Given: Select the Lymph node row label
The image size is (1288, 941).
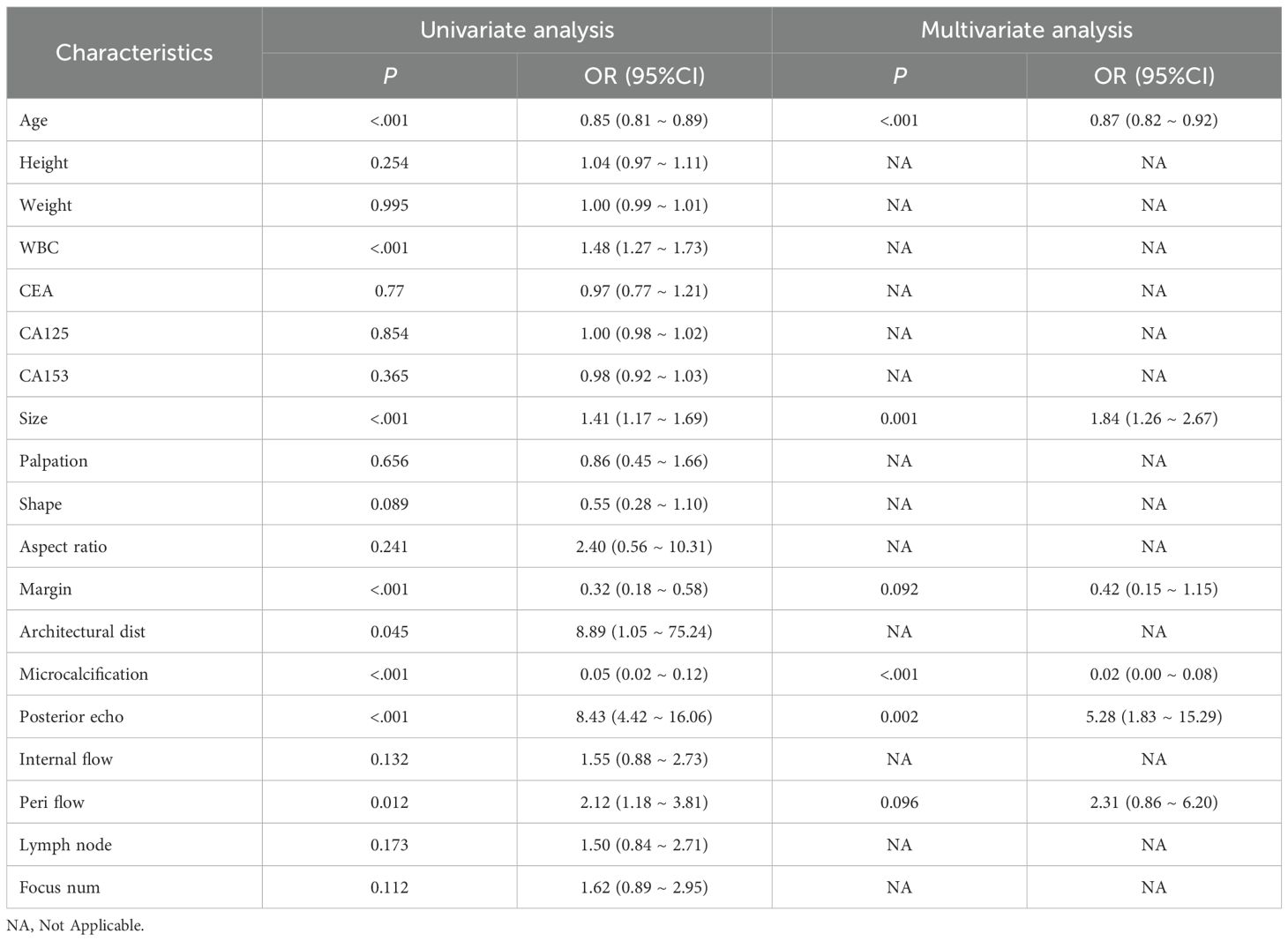Looking at the screenshot, I should 65,845.
